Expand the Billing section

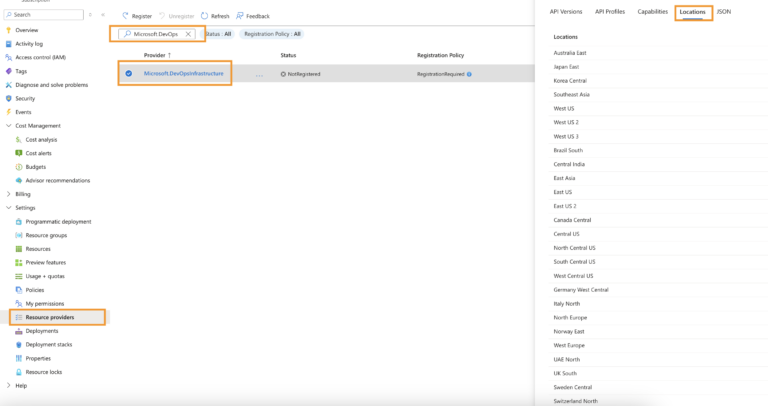tap(8, 194)
